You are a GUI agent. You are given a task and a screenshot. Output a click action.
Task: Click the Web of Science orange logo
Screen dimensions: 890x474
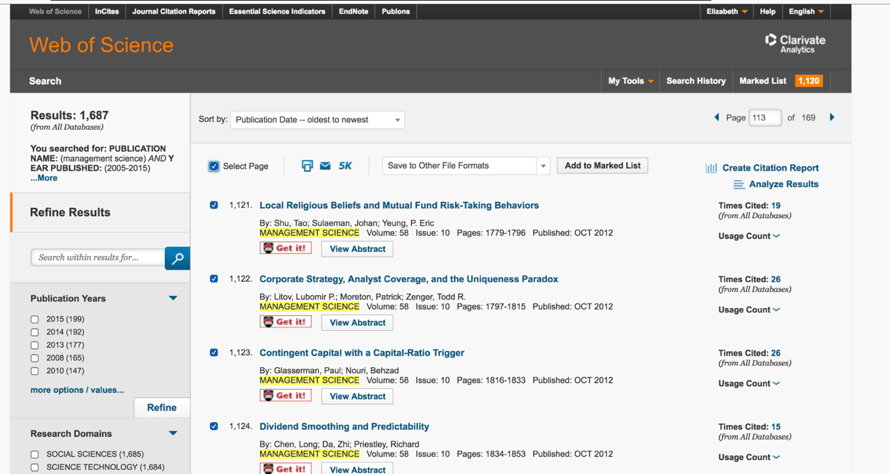coord(101,45)
